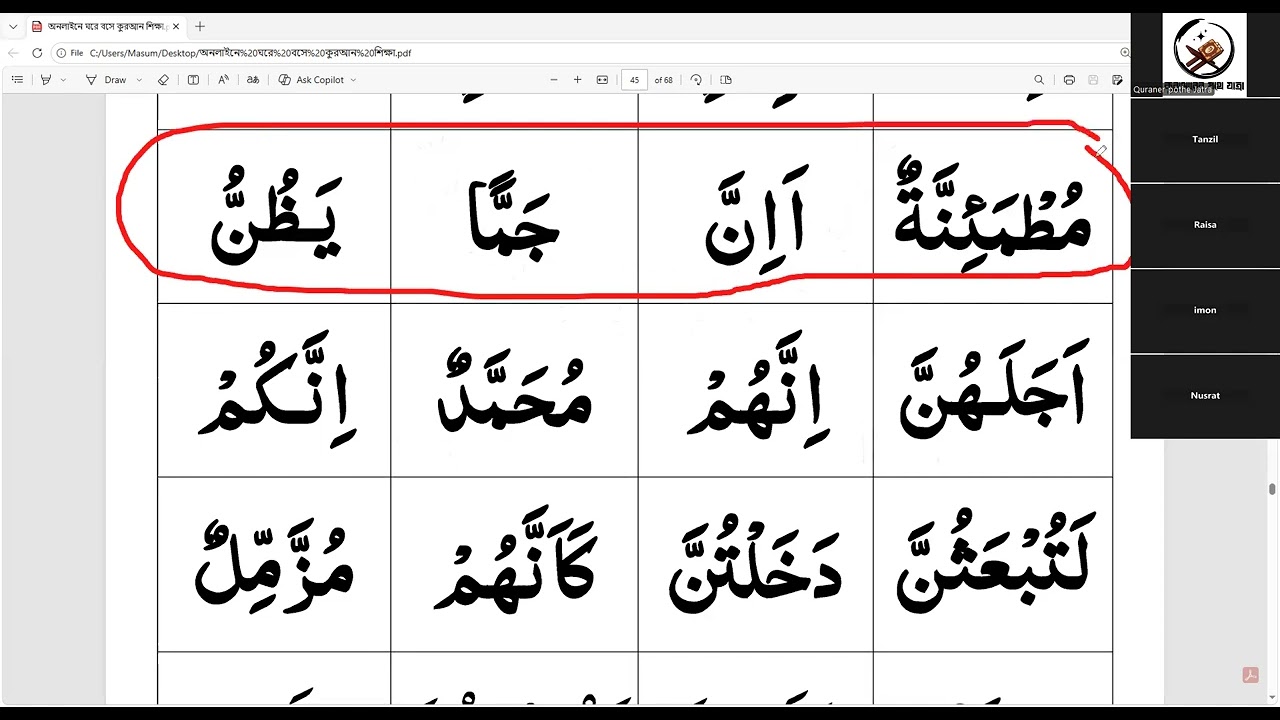Screen dimensions: 1280x720
Task: Open the Page view options
Action: coord(726,80)
